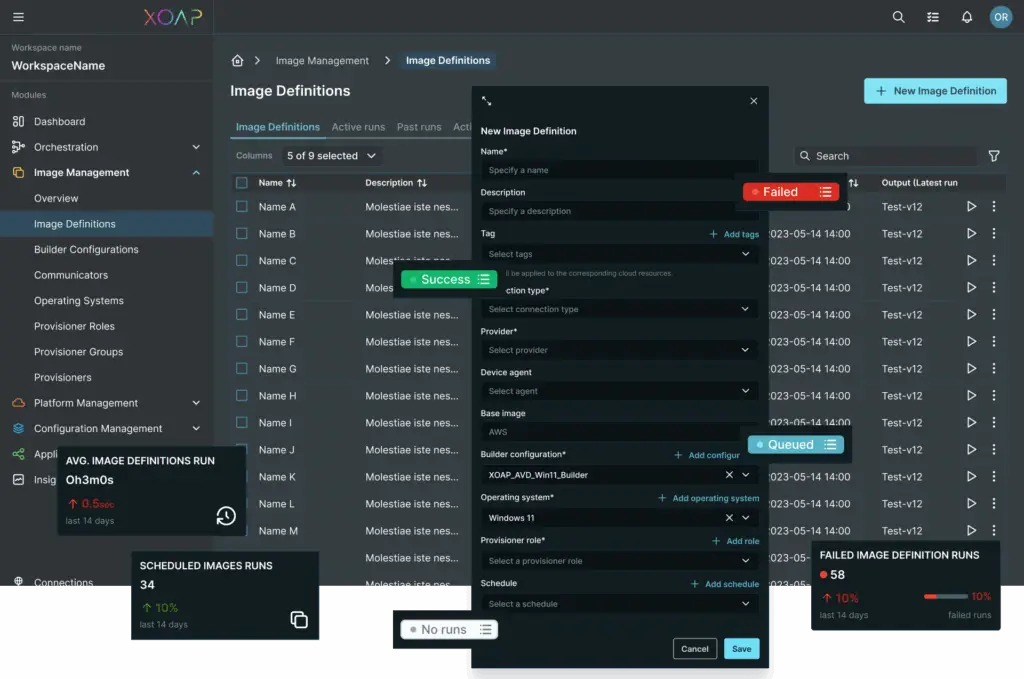The width and height of the screenshot is (1024, 679).
Task: Click the filter icon beside Search
Action: (x=993, y=156)
